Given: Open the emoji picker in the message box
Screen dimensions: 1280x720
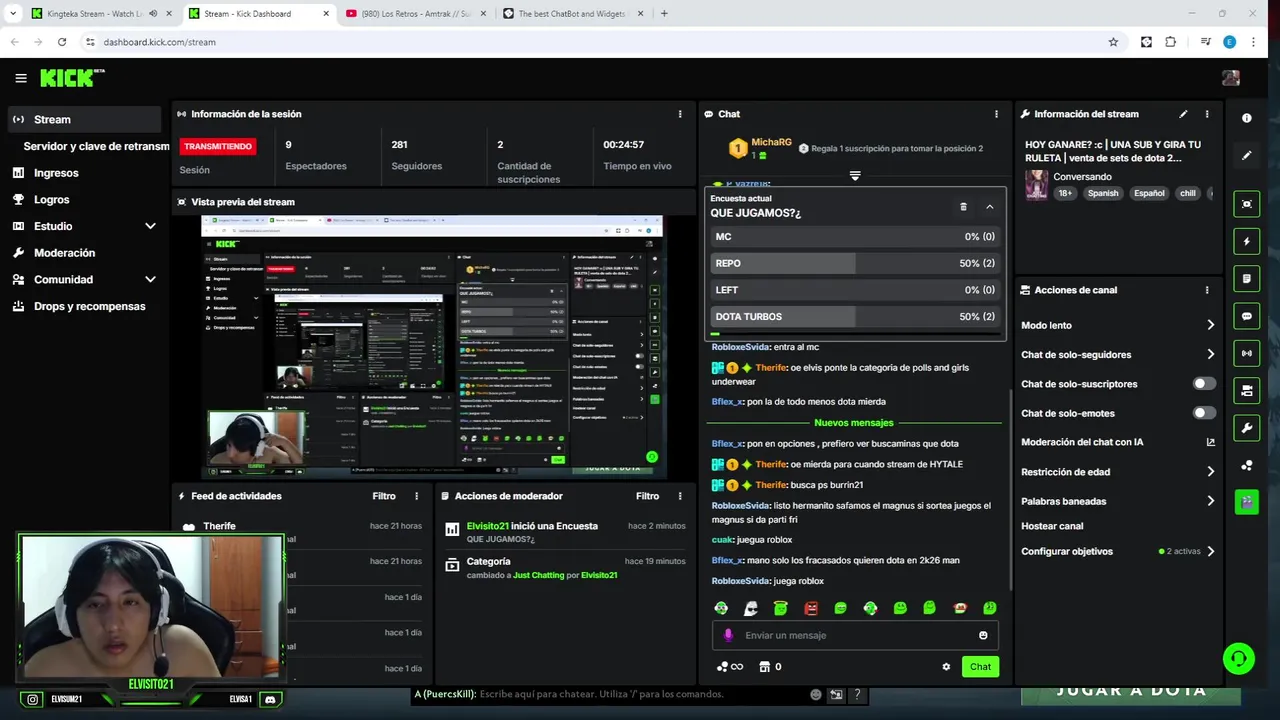Looking at the screenshot, I should (x=983, y=635).
